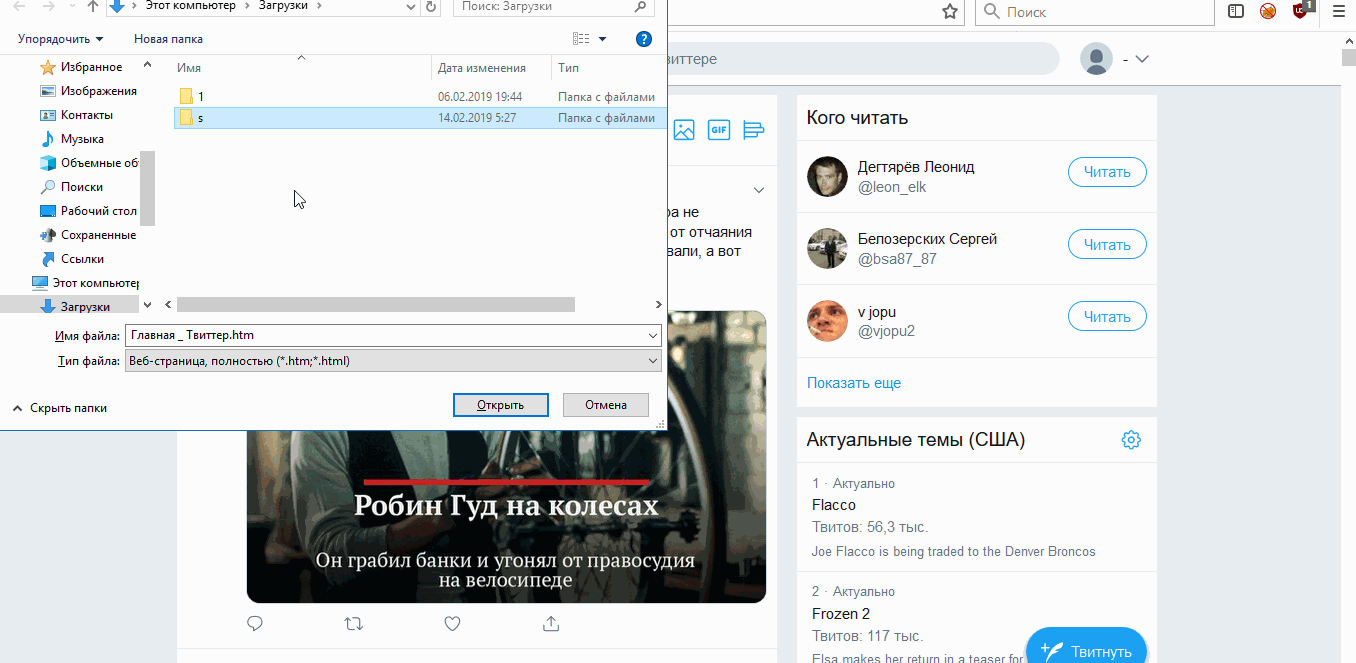Click Показать еще link
Image resolution: width=1356 pixels, height=663 pixels.
click(854, 383)
